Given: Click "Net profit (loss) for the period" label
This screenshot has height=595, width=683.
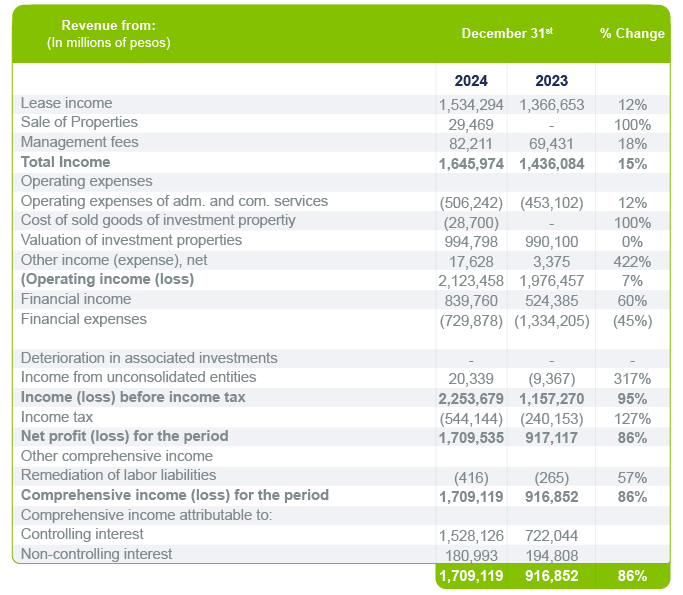Looking at the screenshot, I should 124,436.
